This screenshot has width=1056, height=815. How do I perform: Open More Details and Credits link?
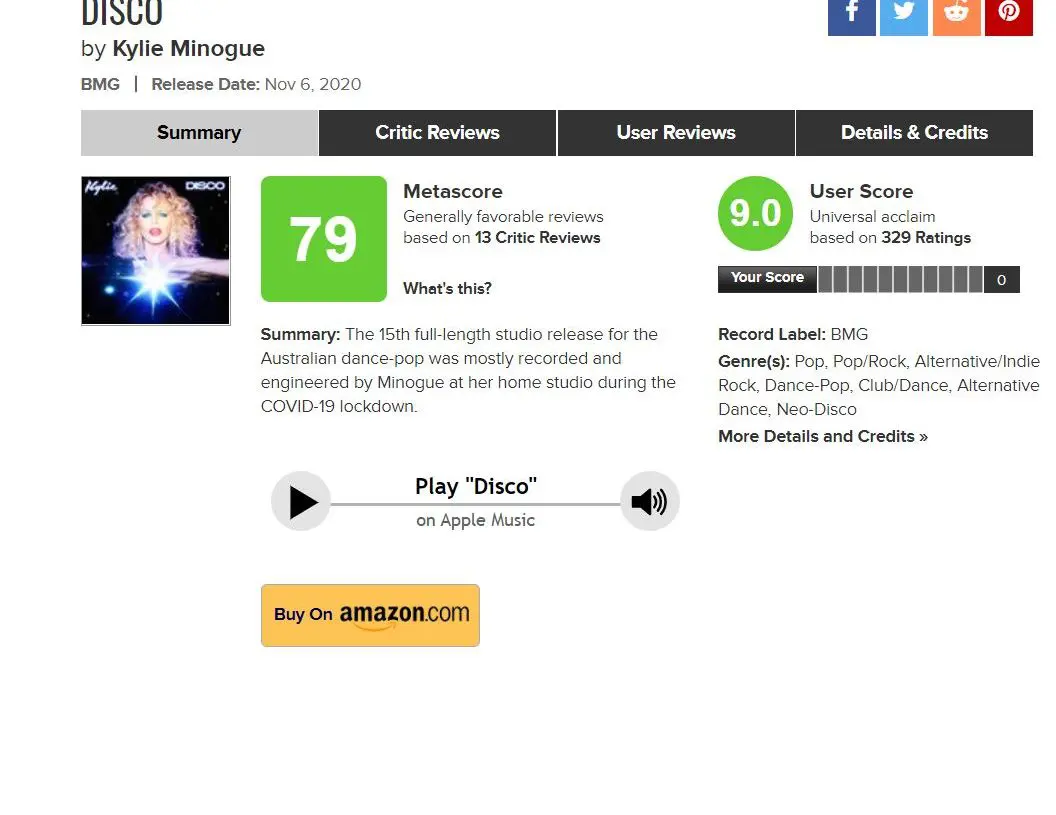click(x=823, y=436)
